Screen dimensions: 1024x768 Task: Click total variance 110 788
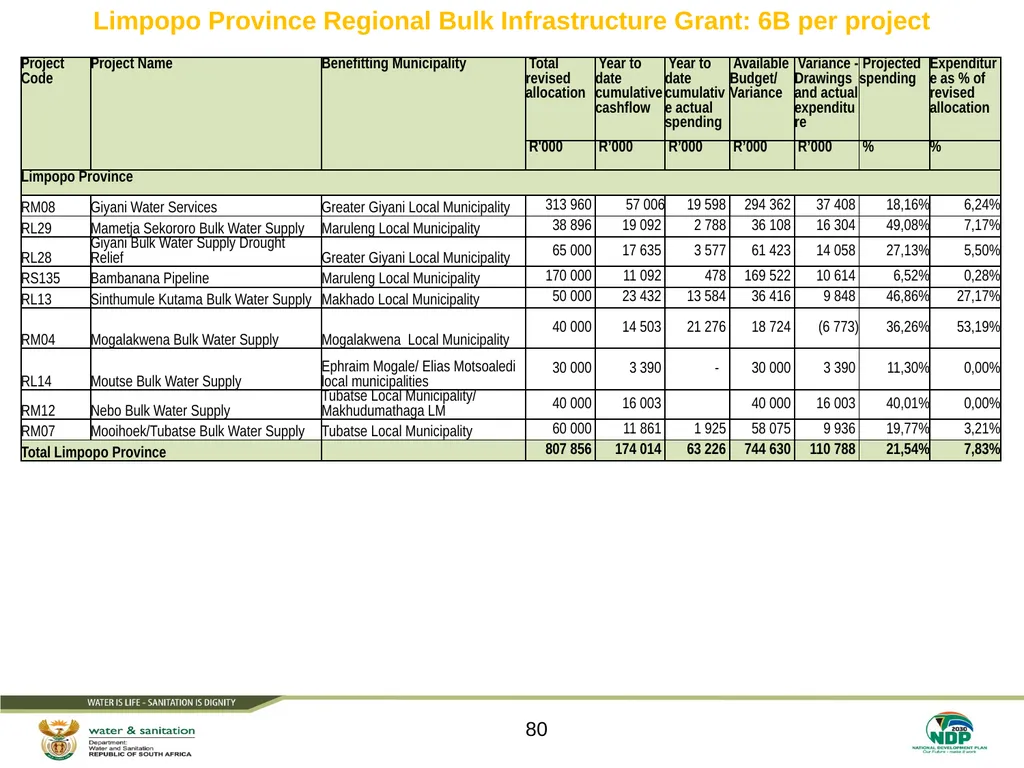[x=833, y=449]
